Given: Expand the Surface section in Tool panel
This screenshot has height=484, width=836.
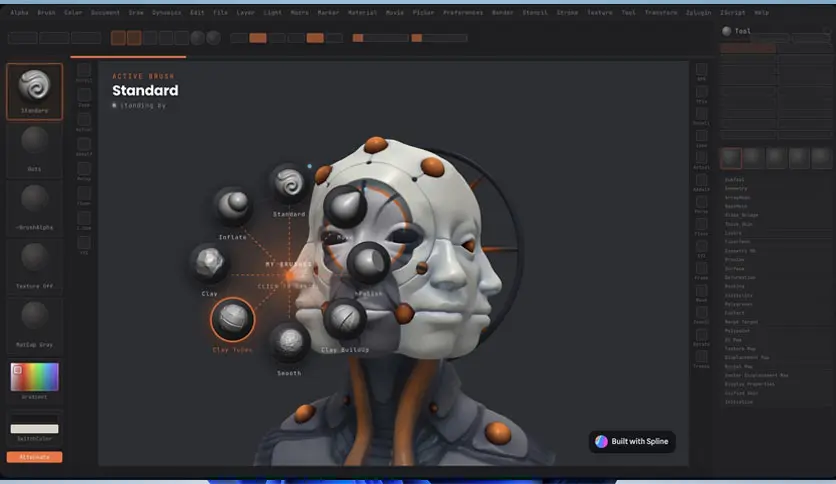Looking at the screenshot, I should 734,269.
